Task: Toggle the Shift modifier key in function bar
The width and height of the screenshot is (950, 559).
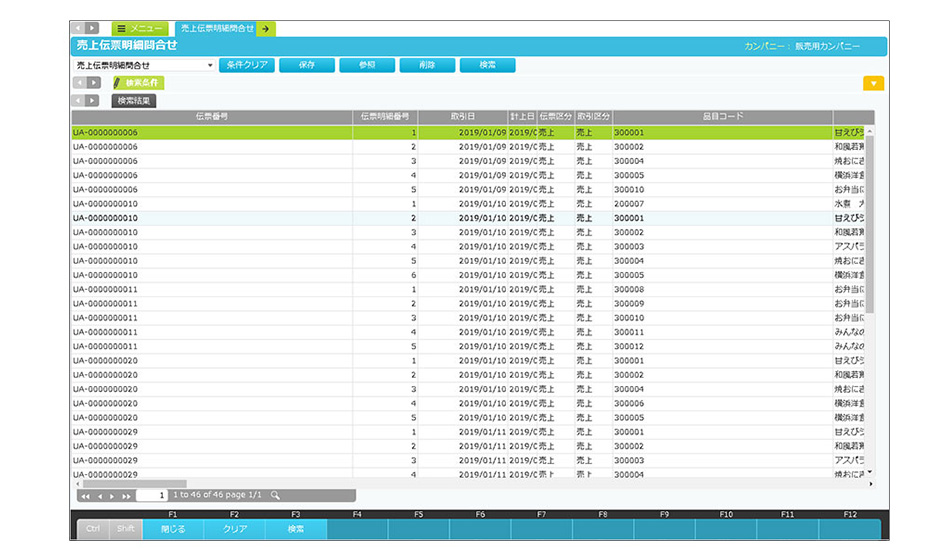Action: [x=125, y=529]
